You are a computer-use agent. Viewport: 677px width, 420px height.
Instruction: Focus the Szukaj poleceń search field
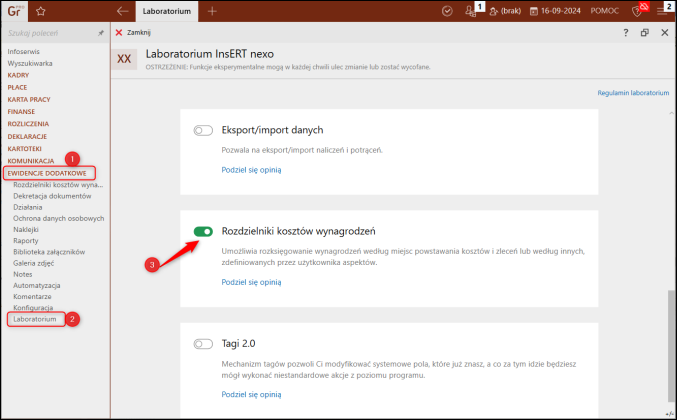[x=50, y=33]
